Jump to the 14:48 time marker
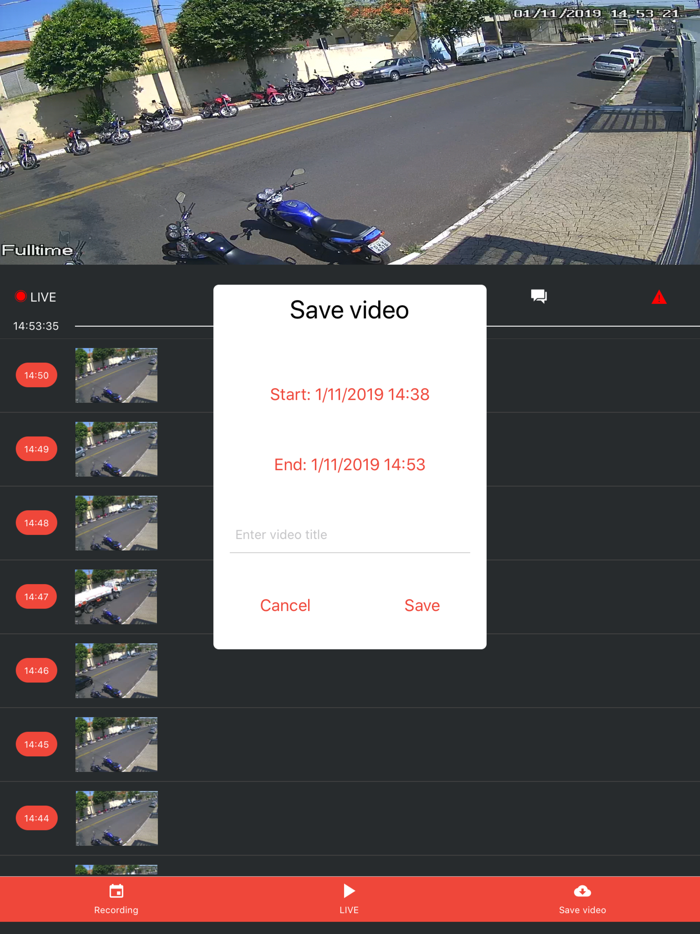Screen dimensions: 700x934 tap(36, 523)
